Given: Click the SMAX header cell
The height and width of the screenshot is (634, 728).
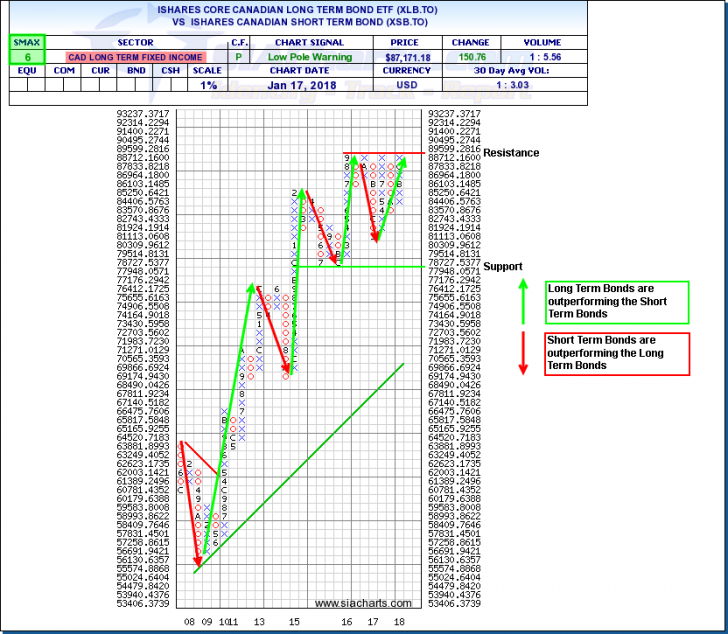Looking at the screenshot, I should pos(27,42).
